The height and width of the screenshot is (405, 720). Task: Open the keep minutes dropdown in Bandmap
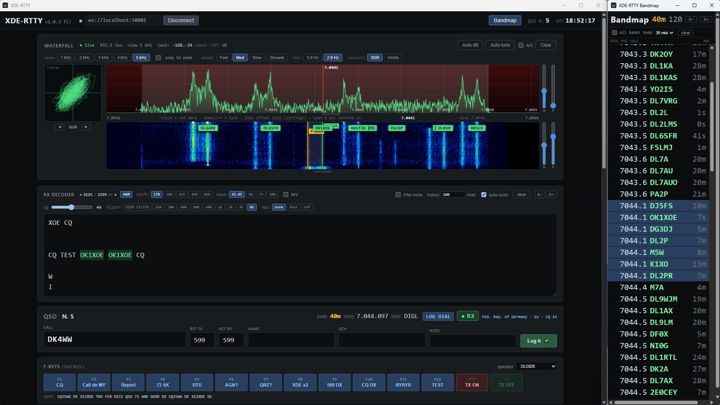(x=664, y=33)
